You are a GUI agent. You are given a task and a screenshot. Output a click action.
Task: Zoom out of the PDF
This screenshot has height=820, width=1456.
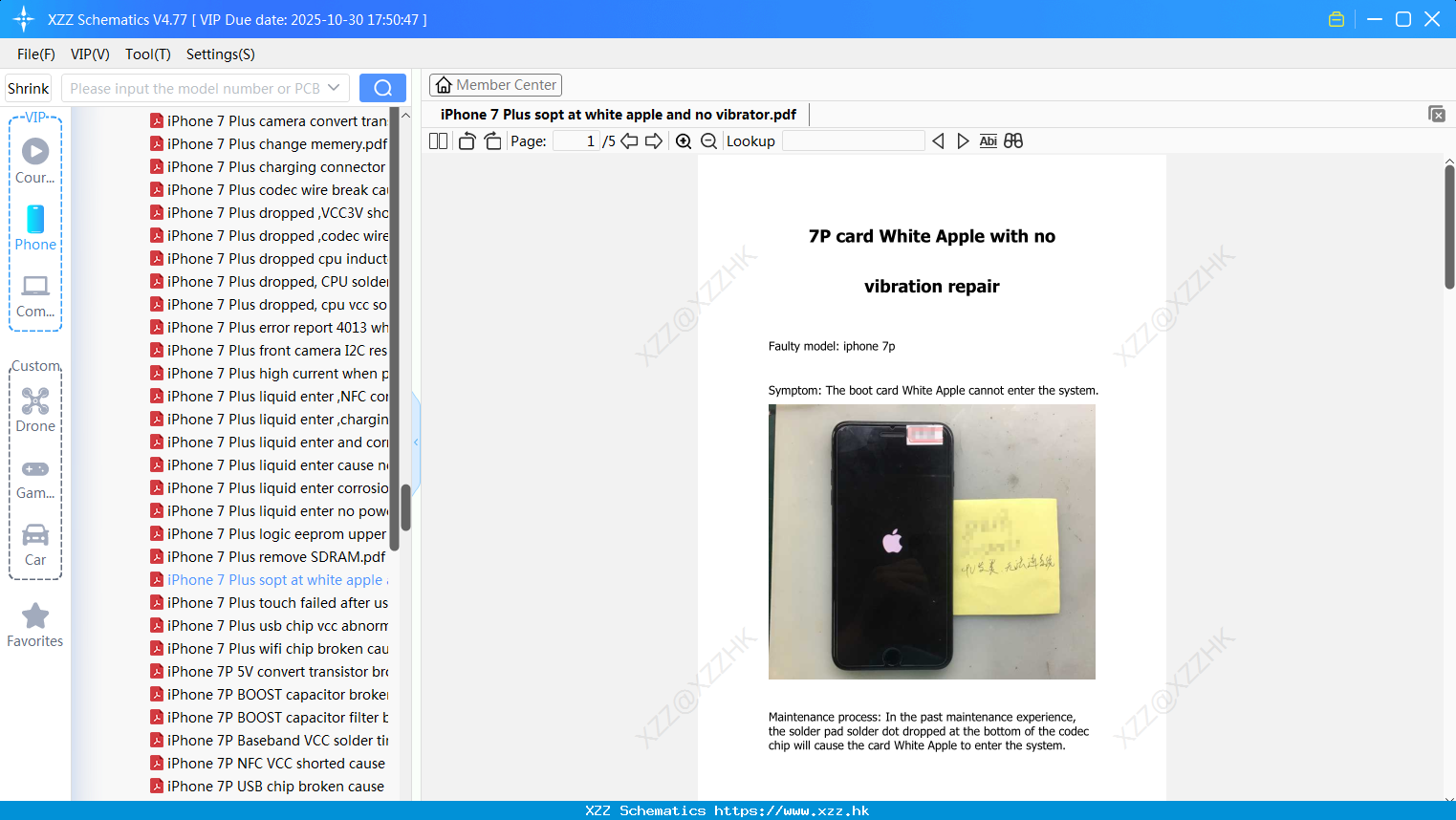[709, 141]
